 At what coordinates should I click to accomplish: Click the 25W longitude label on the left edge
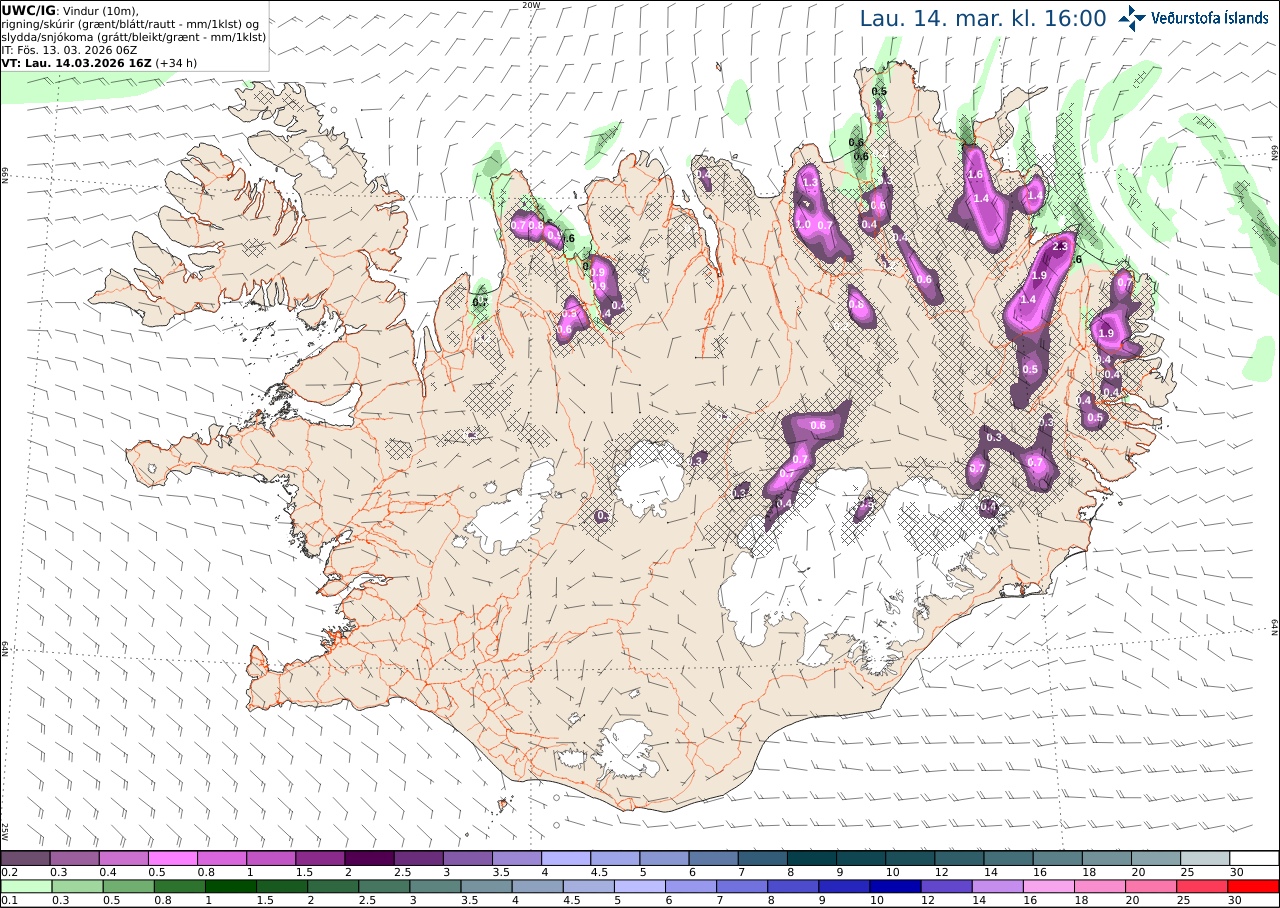[5, 832]
